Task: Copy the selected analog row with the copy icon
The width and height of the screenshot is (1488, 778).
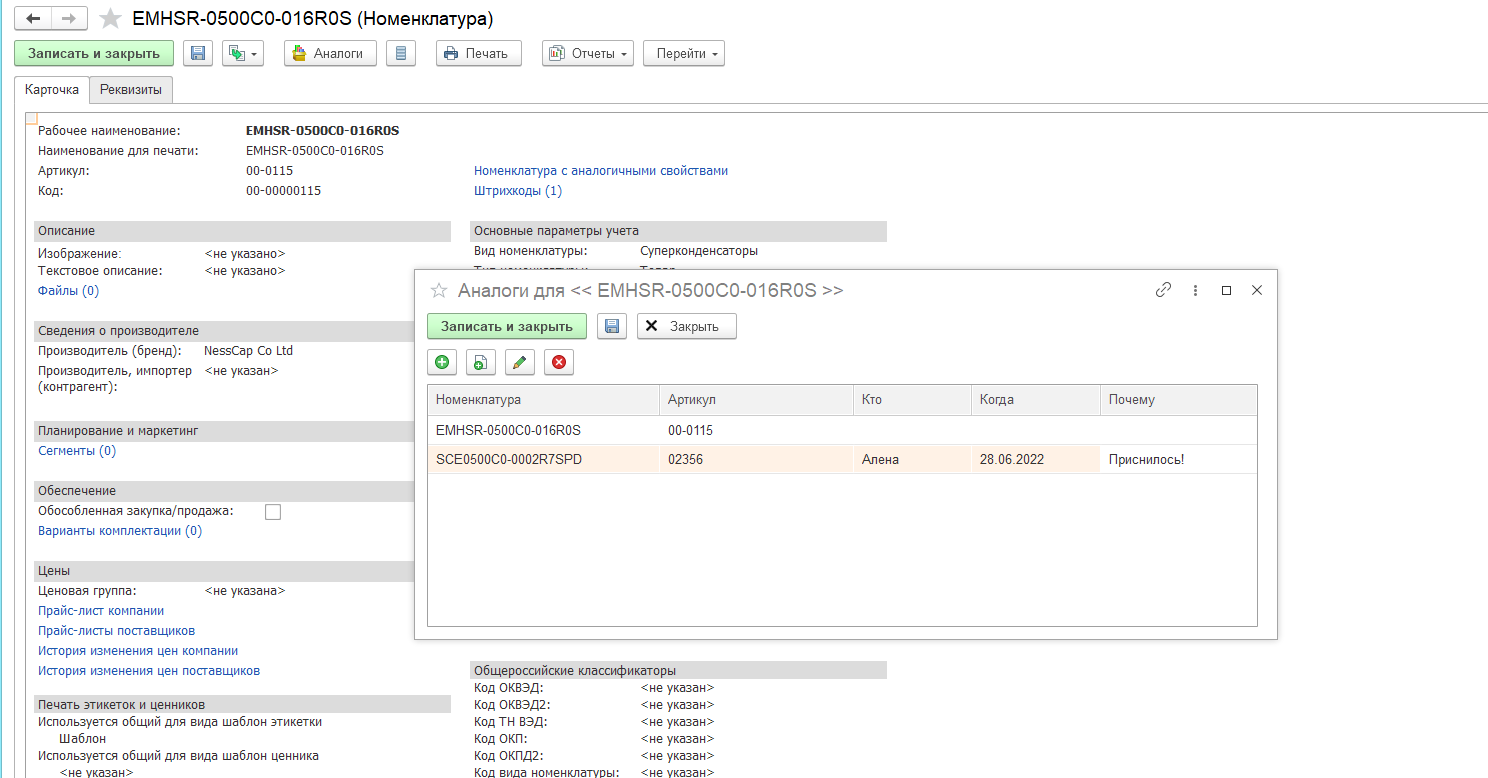Action: click(x=481, y=362)
